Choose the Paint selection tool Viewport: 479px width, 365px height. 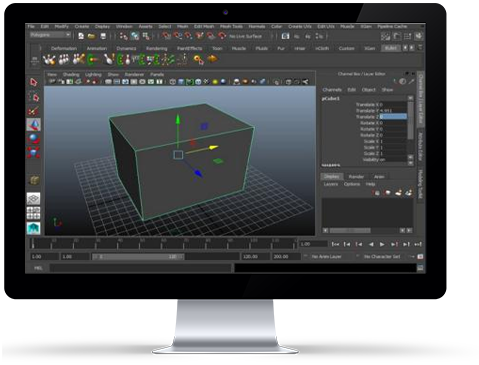click(x=33, y=111)
